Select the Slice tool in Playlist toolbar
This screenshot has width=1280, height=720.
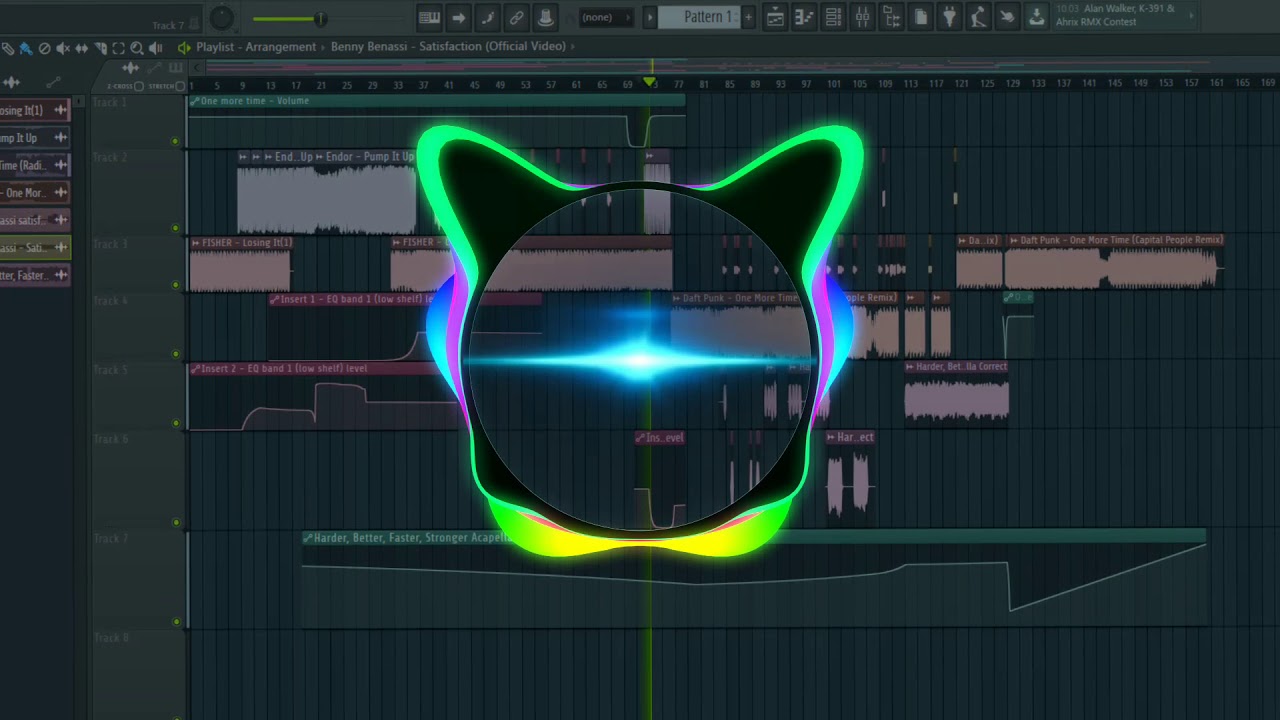(100, 48)
